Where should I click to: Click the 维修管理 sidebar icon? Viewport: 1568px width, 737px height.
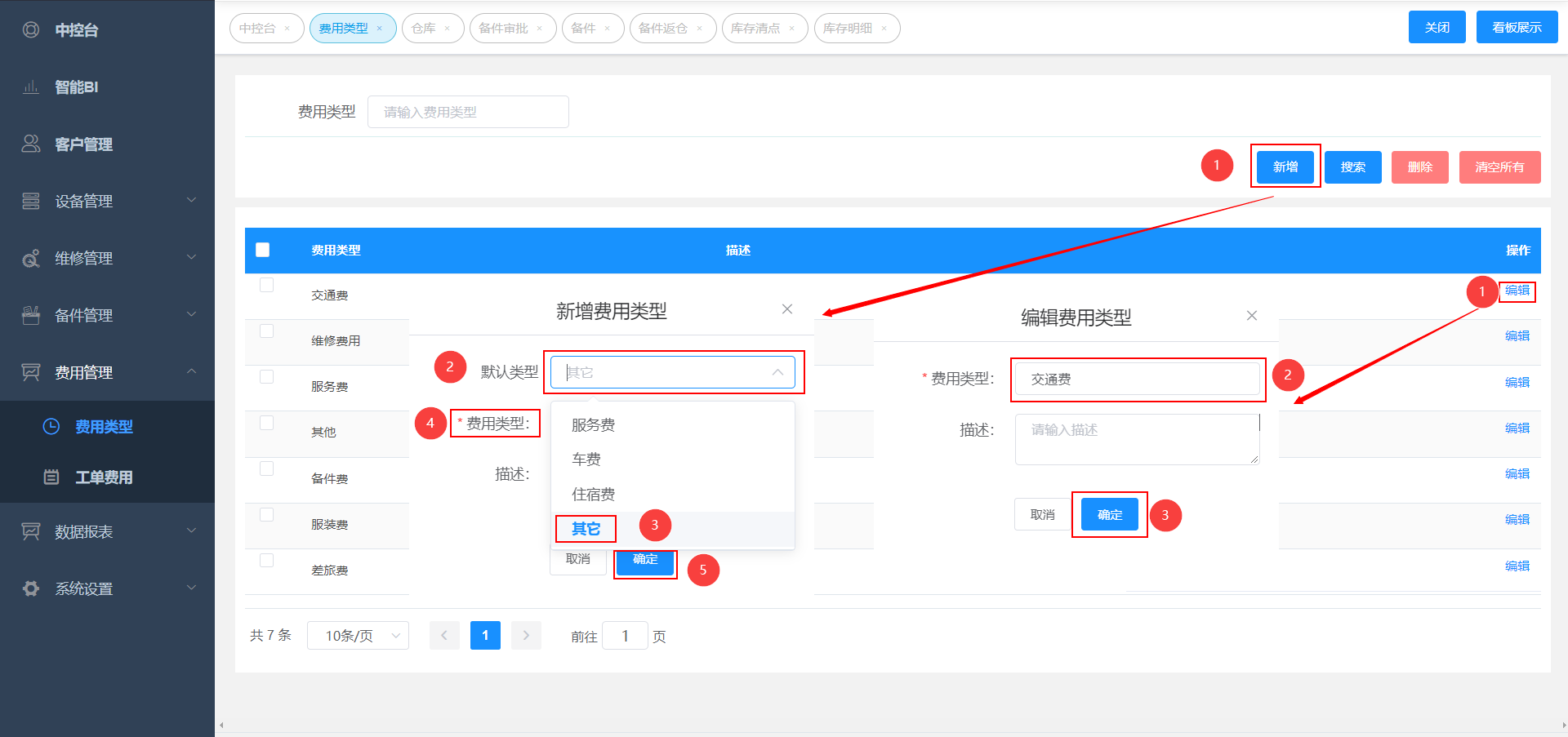31,259
